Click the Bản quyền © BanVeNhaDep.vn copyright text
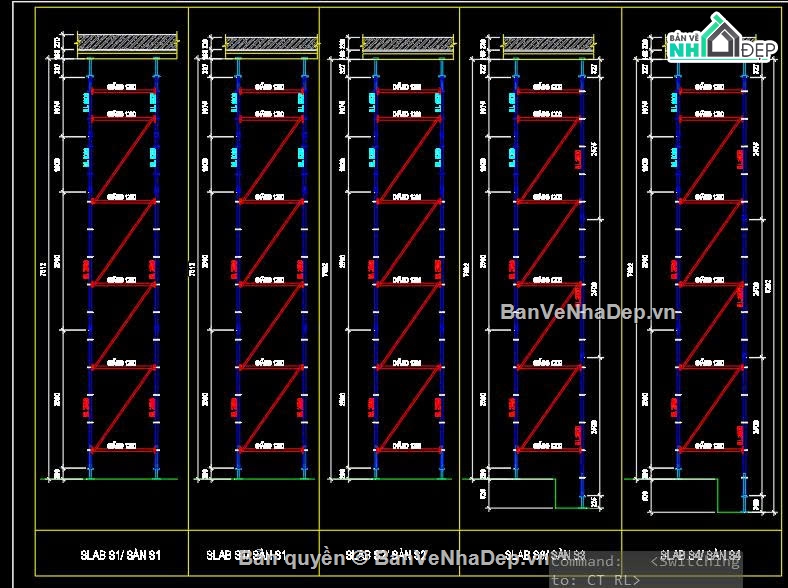This screenshot has height=588, width=788. [393, 558]
